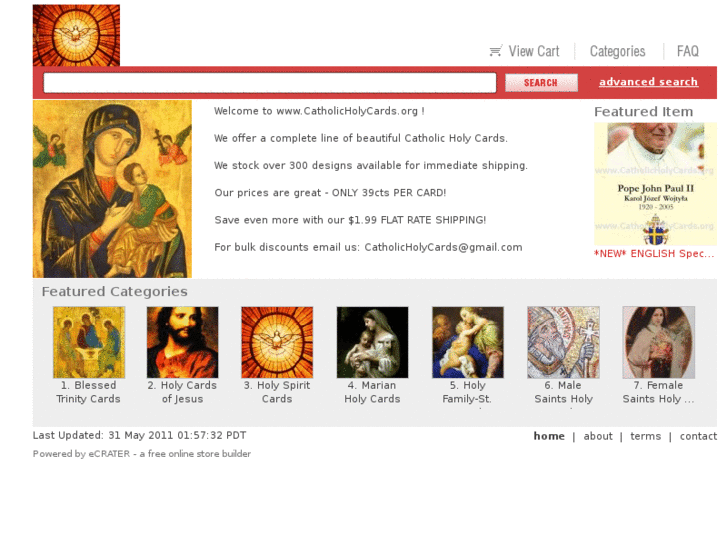
Task: Choose the Marian Holy Cards image
Action: click(x=372, y=342)
